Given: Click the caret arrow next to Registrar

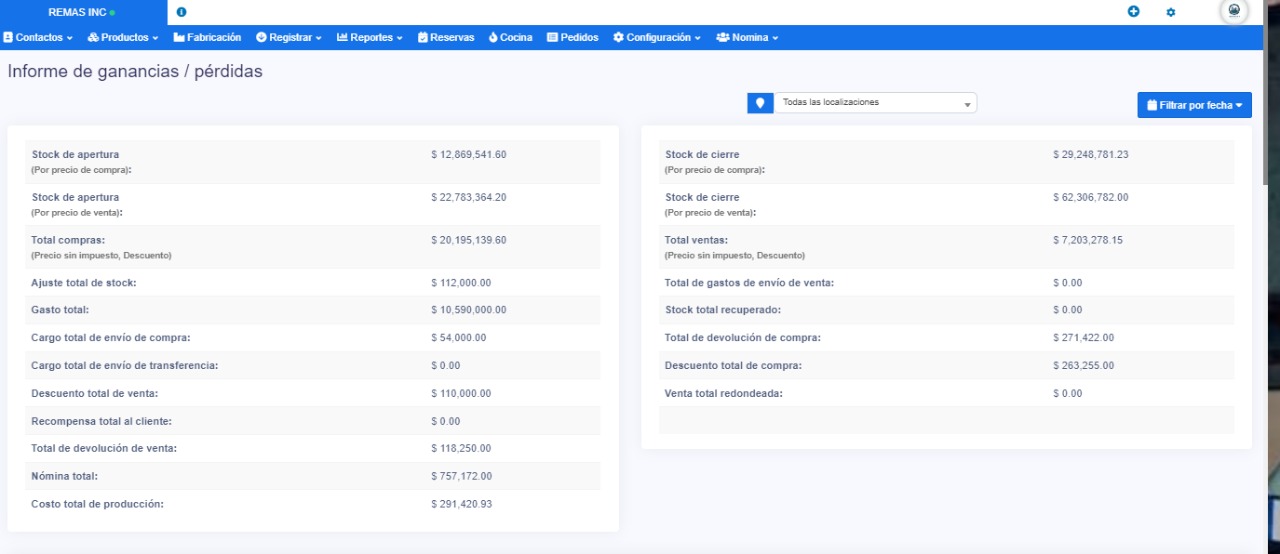Looking at the screenshot, I should pos(318,38).
